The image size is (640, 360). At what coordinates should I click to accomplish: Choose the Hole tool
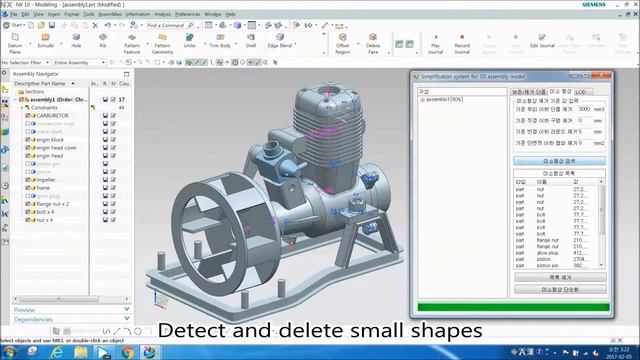(76, 41)
